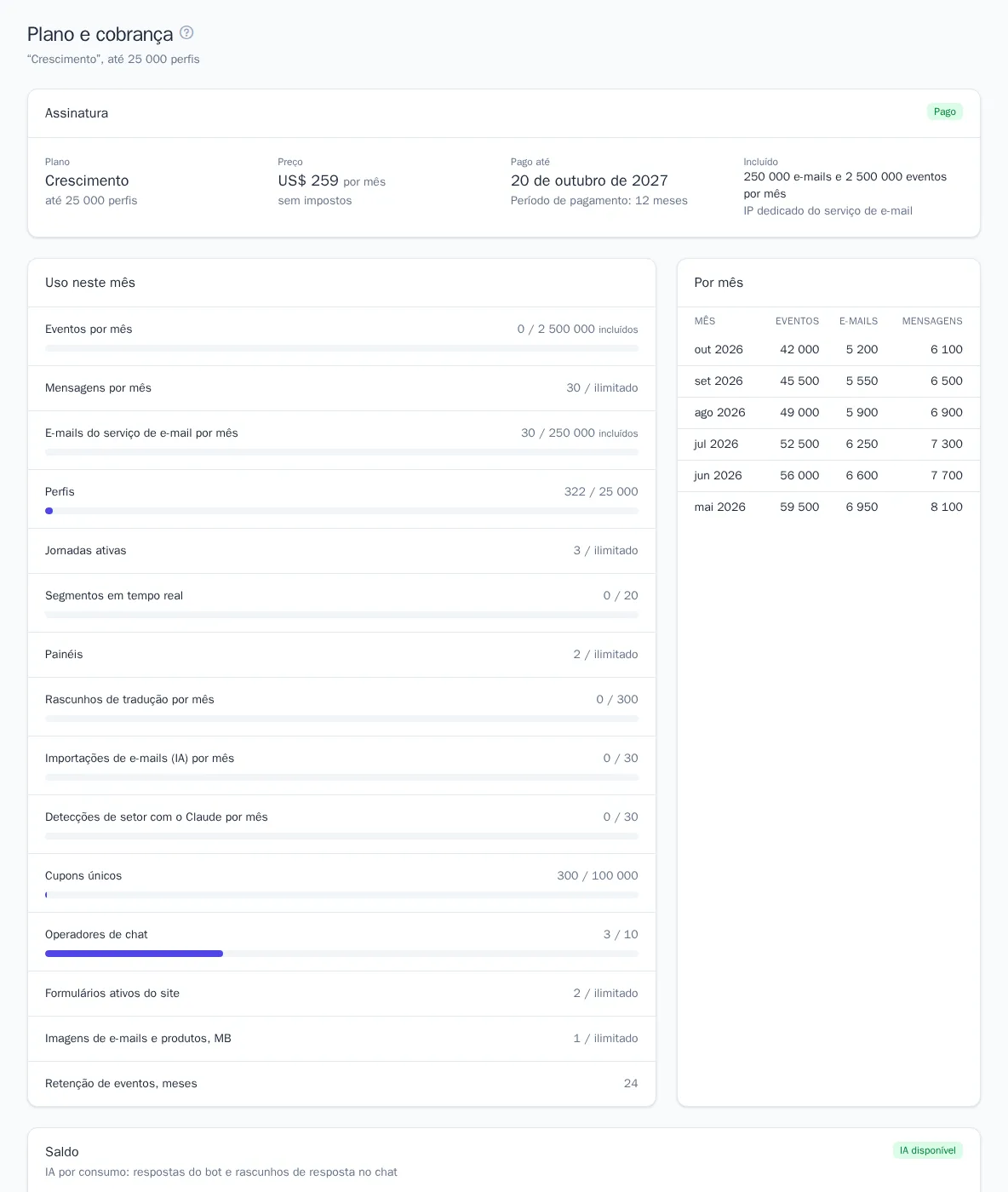Click Imagens de e-mails e produtos, MB
1008x1192 pixels.
[x=138, y=1039]
